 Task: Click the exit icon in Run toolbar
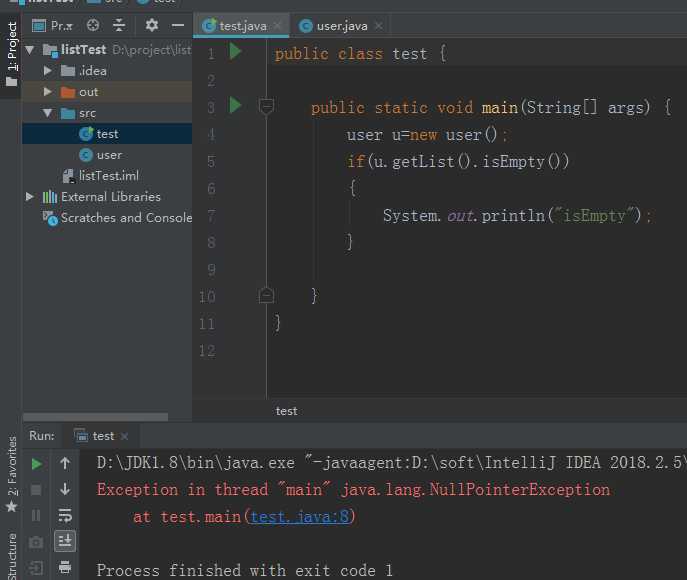tap(36, 568)
